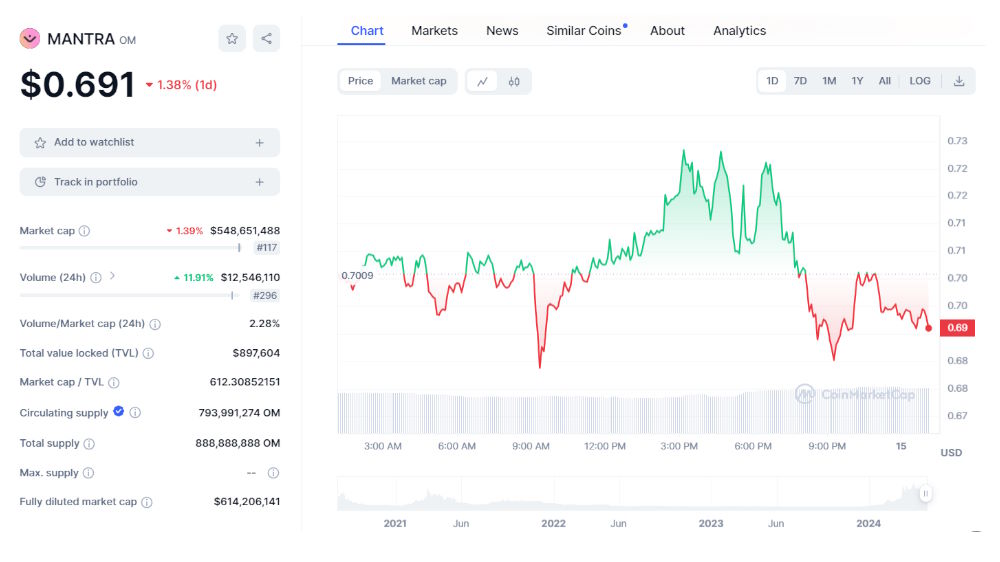Click the #117 market cap rank badge
This screenshot has height=562, width=1000.
267,248
